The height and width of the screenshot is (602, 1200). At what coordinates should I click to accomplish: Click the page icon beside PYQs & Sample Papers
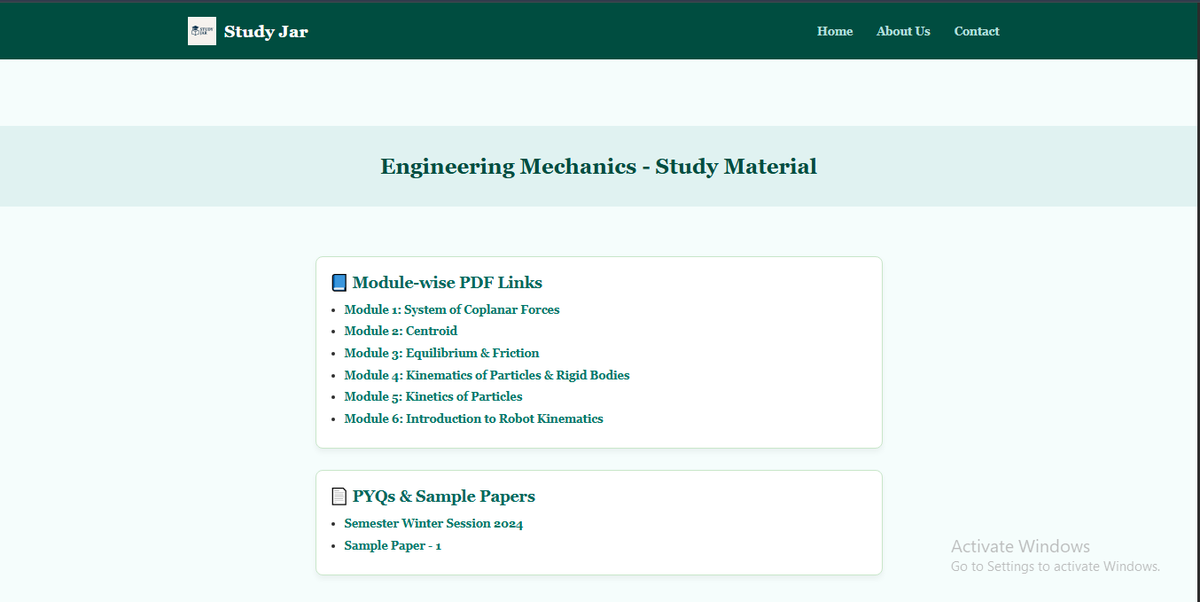[339, 497]
